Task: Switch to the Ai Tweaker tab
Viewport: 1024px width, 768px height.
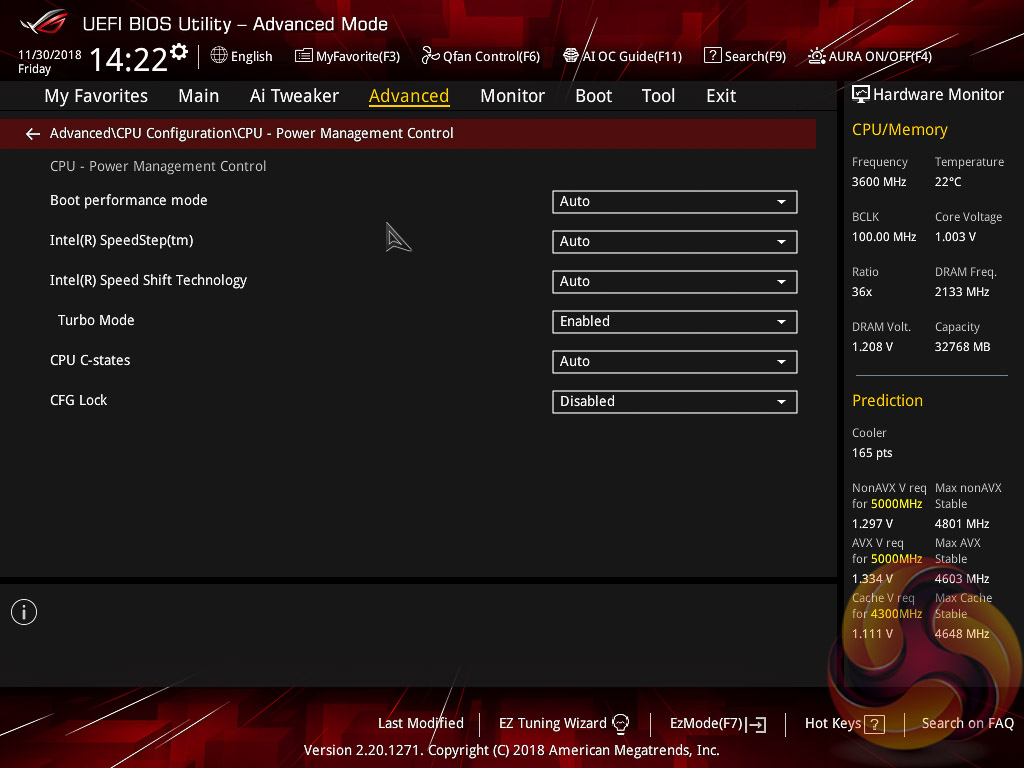Action: coord(294,96)
